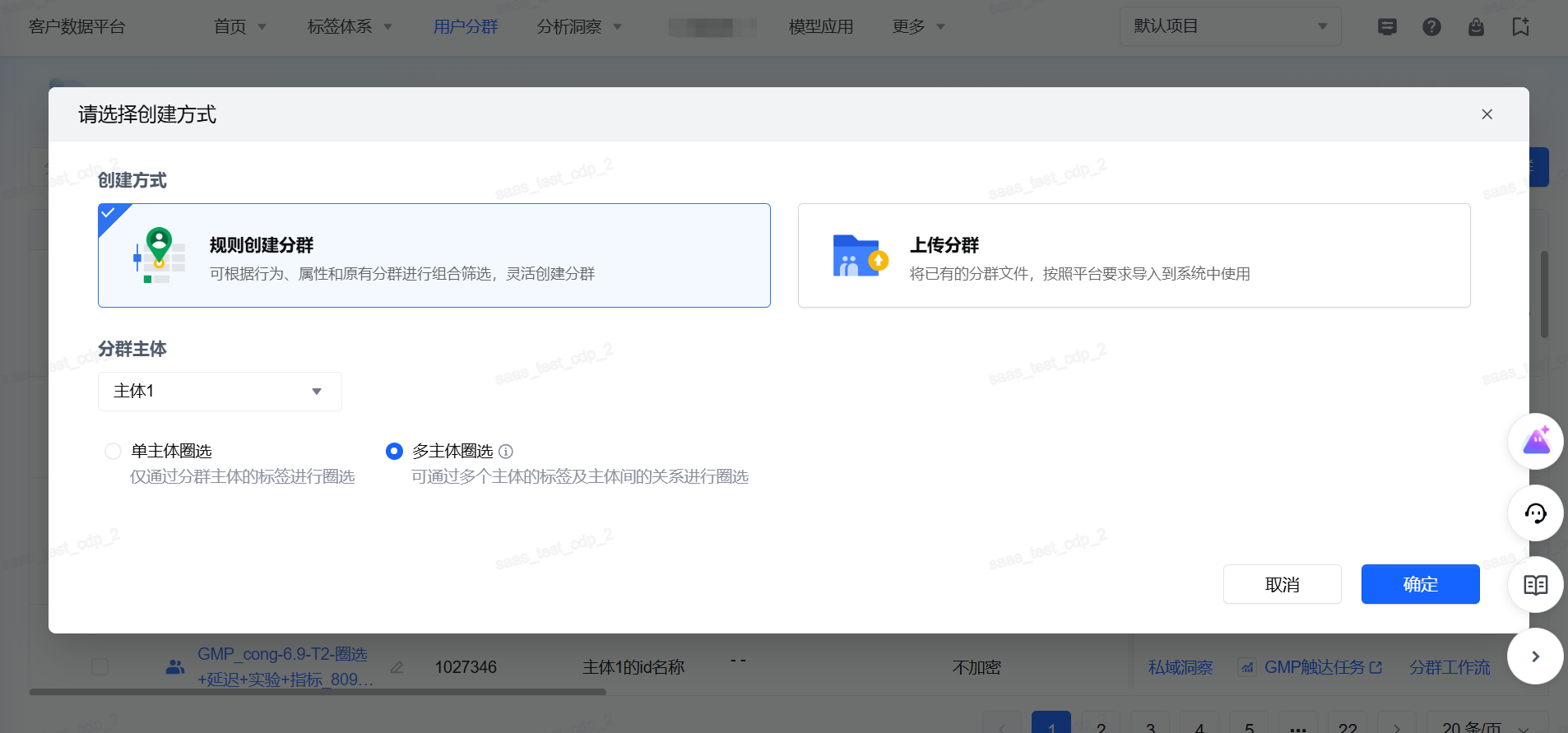Go to pagination page 3
The width and height of the screenshot is (1568, 733).
point(1150,725)
